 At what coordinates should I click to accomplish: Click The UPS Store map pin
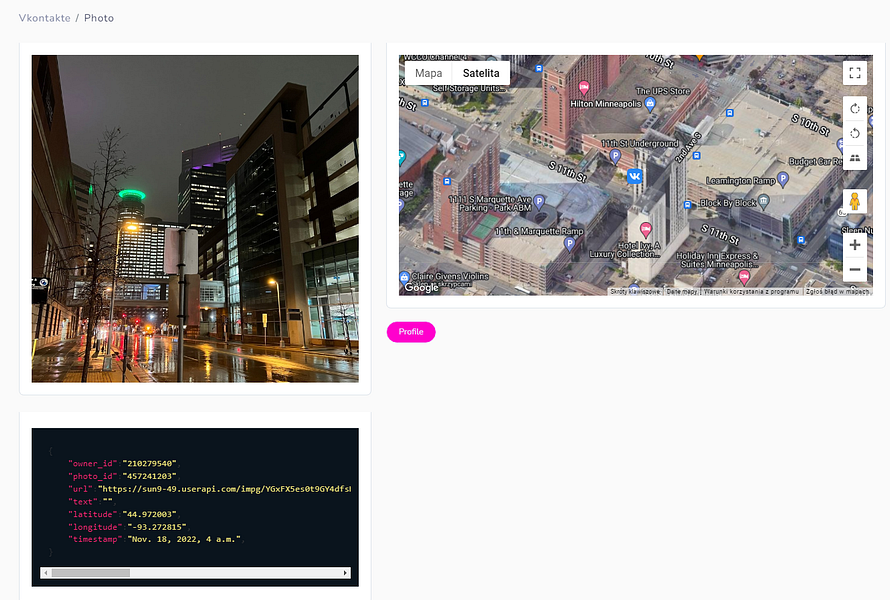pos(650,104)
